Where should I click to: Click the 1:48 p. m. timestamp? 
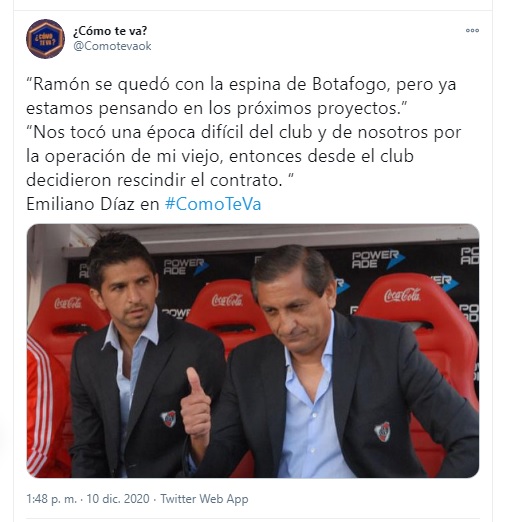tap(51, 499)
